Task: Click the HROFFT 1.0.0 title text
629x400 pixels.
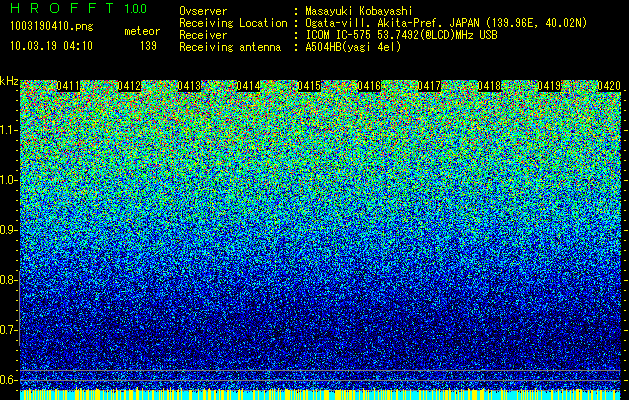Action: tap(78, 8)
